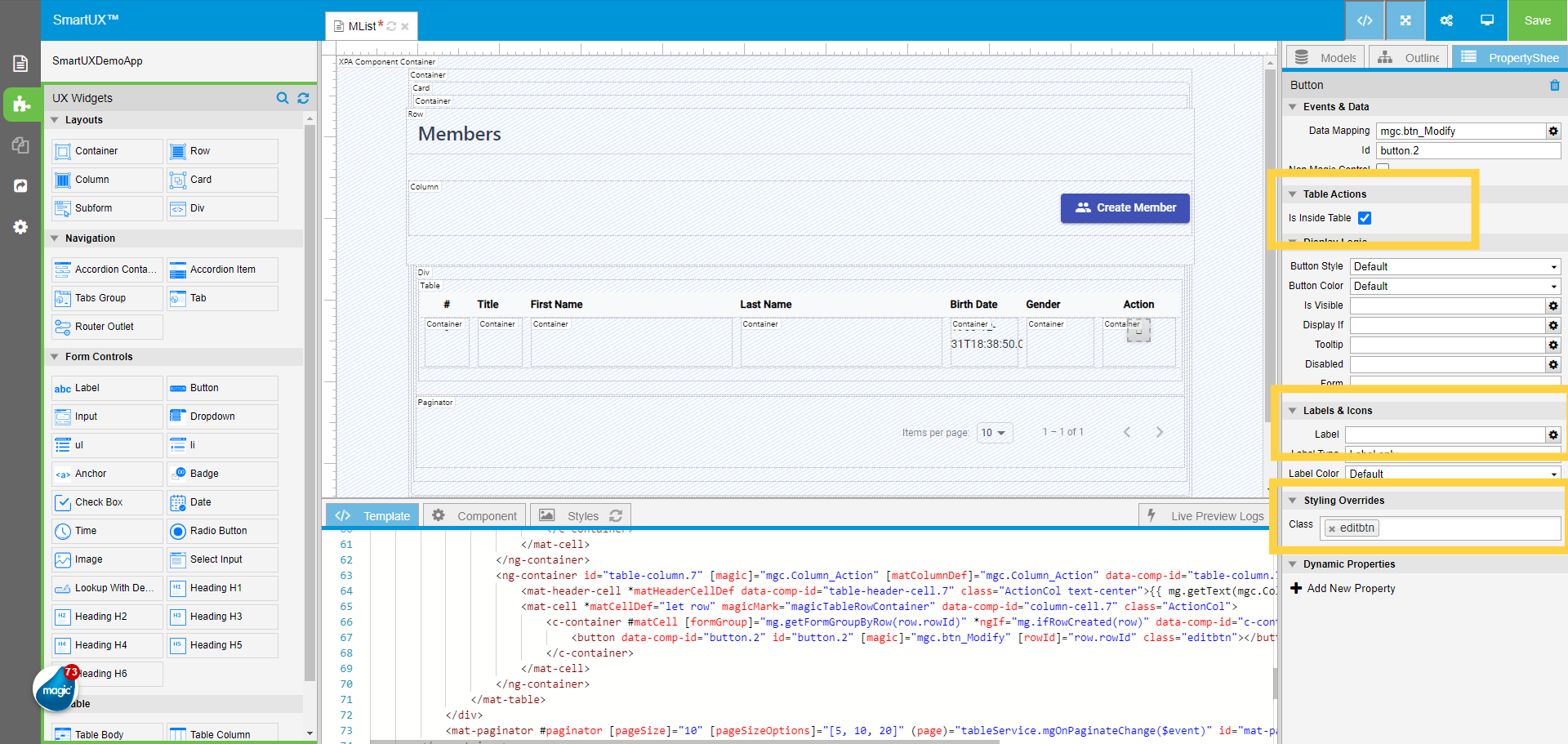The width and height of the screenshot is (1568, 744).
Task: Open Data Mapping settings via its gear icon
Action: pyautogui.click(x=1552, y=131)
